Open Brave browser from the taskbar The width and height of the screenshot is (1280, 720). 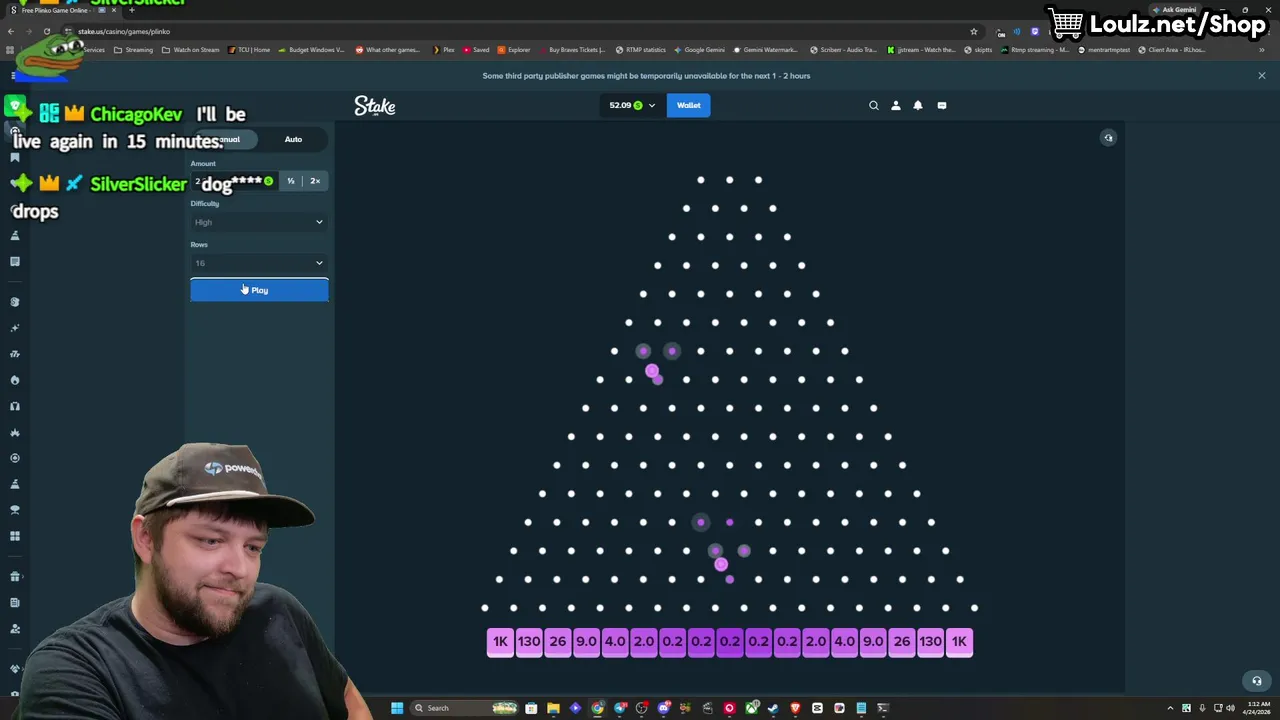point(795,708)
